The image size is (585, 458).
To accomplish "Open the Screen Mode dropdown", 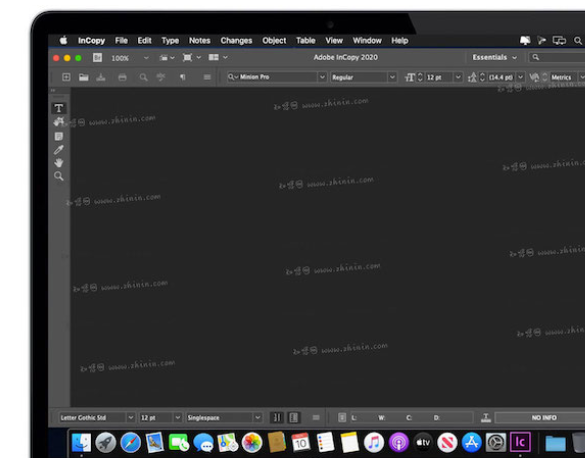I will [192, 57].
